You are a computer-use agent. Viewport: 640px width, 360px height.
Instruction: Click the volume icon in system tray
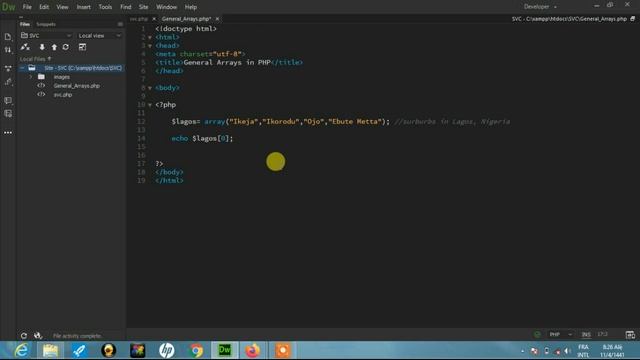point(568,351)
